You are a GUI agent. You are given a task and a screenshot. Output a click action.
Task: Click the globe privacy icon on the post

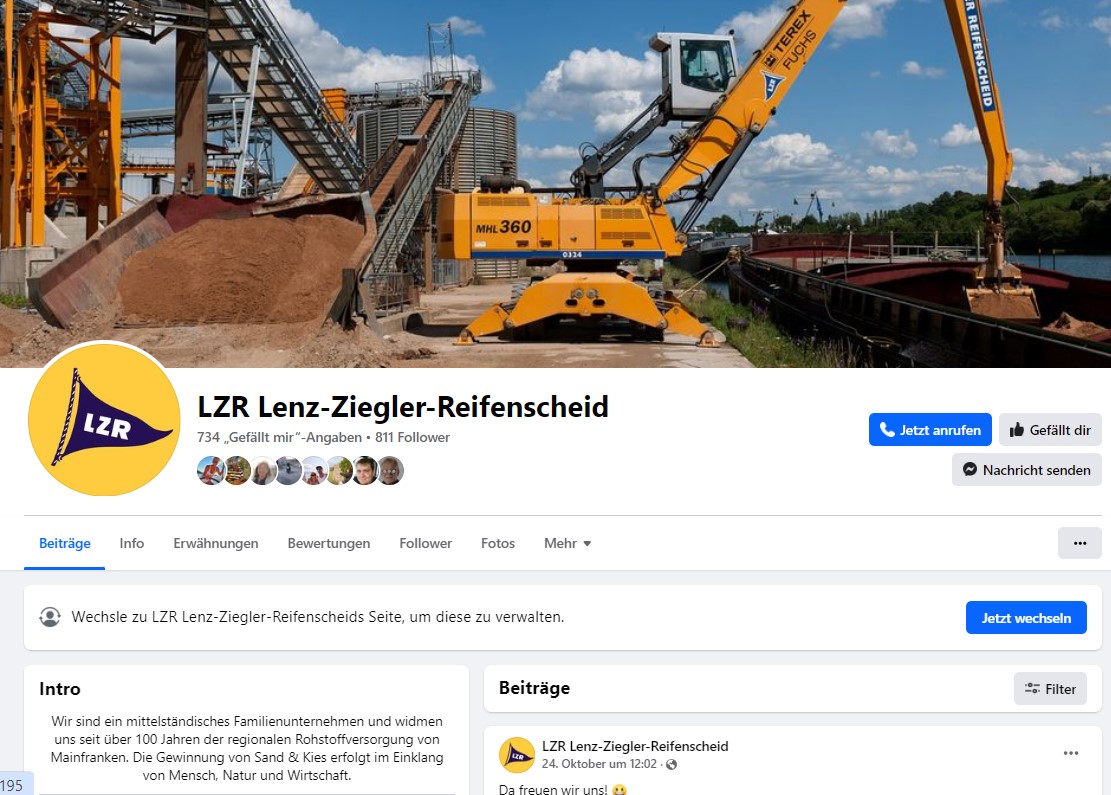click(672, 764)
